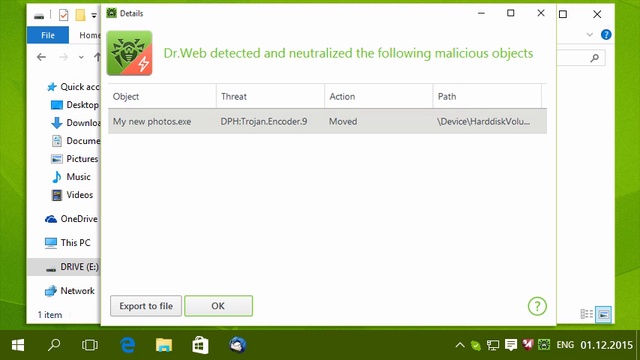Open Pictures in the navigation pane
Image resolution: width=640 pixels, height=360 pixels.
click(75, 159)
